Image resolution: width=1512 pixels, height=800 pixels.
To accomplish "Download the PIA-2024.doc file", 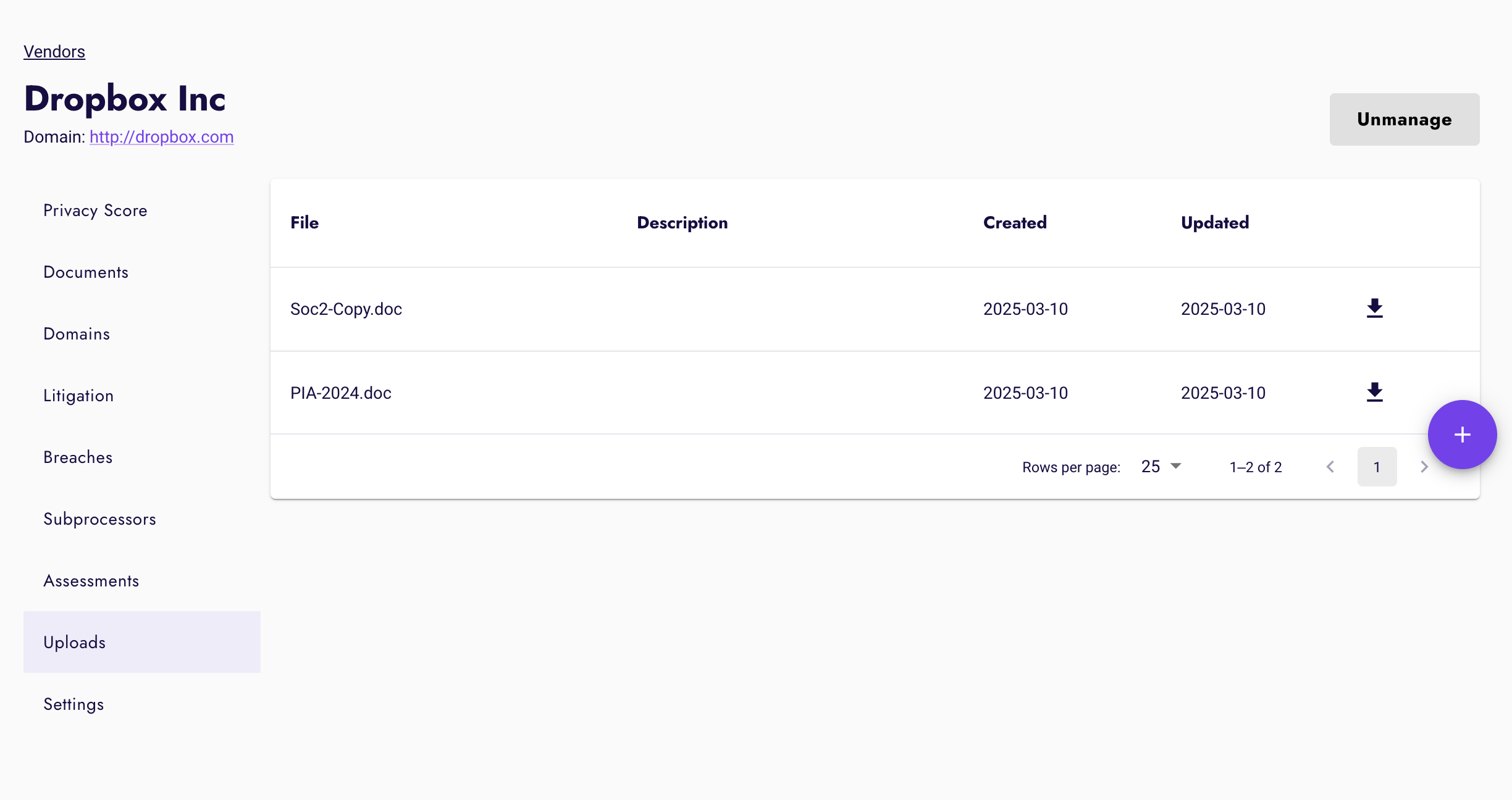I will (1374, 392).
